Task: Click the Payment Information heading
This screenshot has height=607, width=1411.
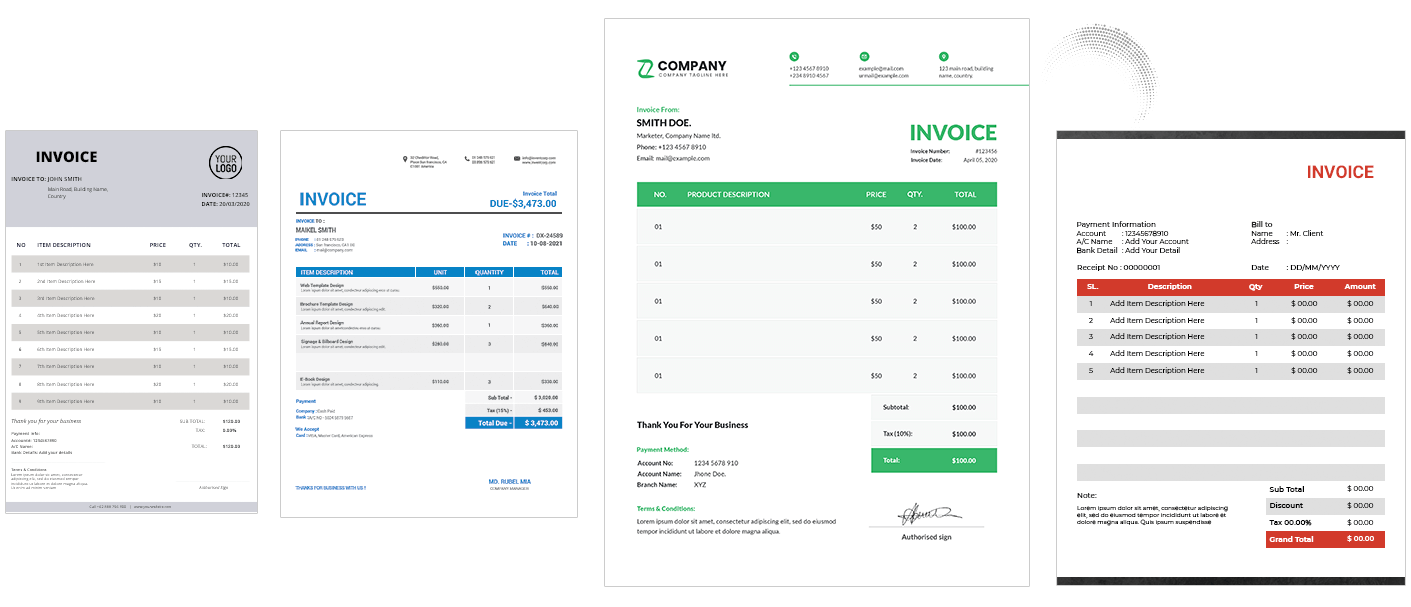Action: click(1116, 224)
